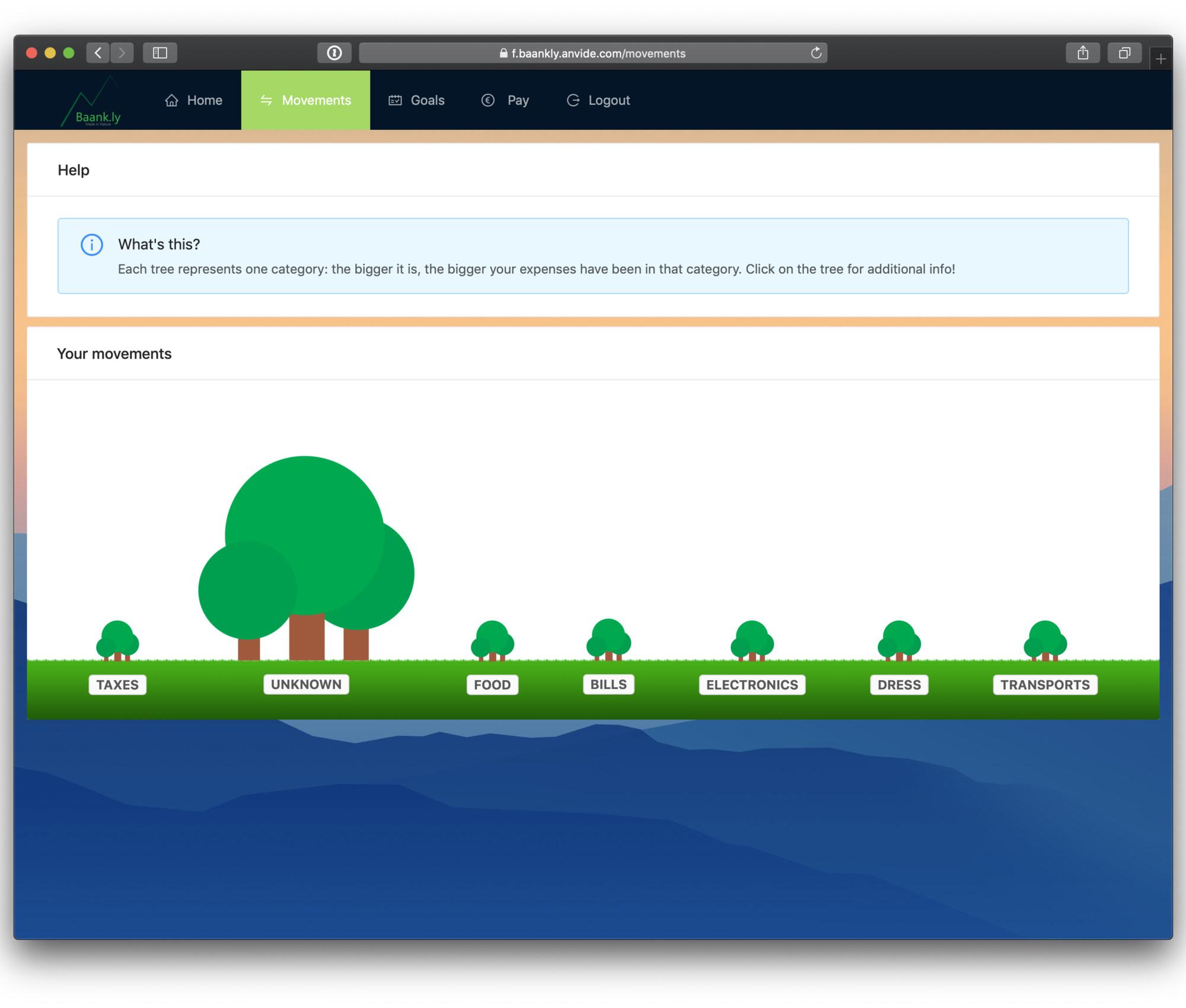Select the Transports category label
Image resolution: width=1186 pixels, height=1008 pixels.
coord(1045,685)
